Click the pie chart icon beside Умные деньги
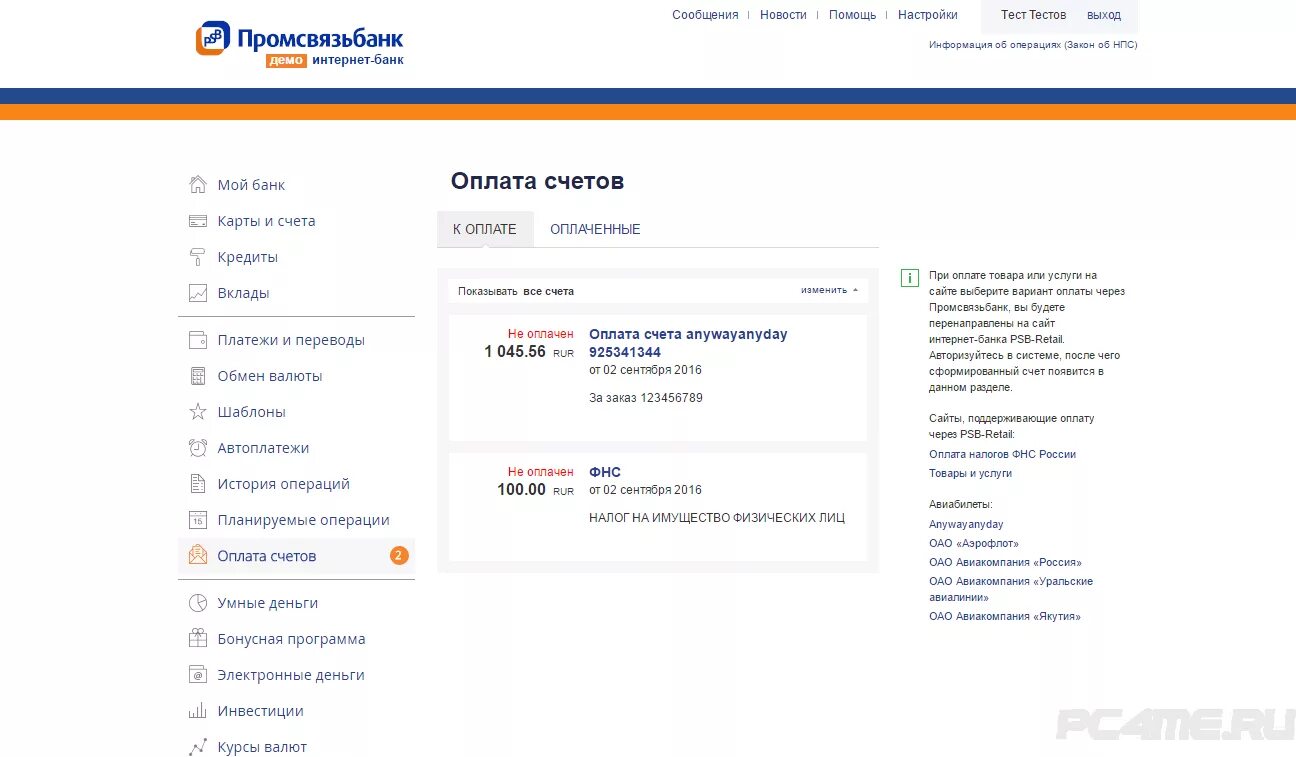 pos(198,603)
